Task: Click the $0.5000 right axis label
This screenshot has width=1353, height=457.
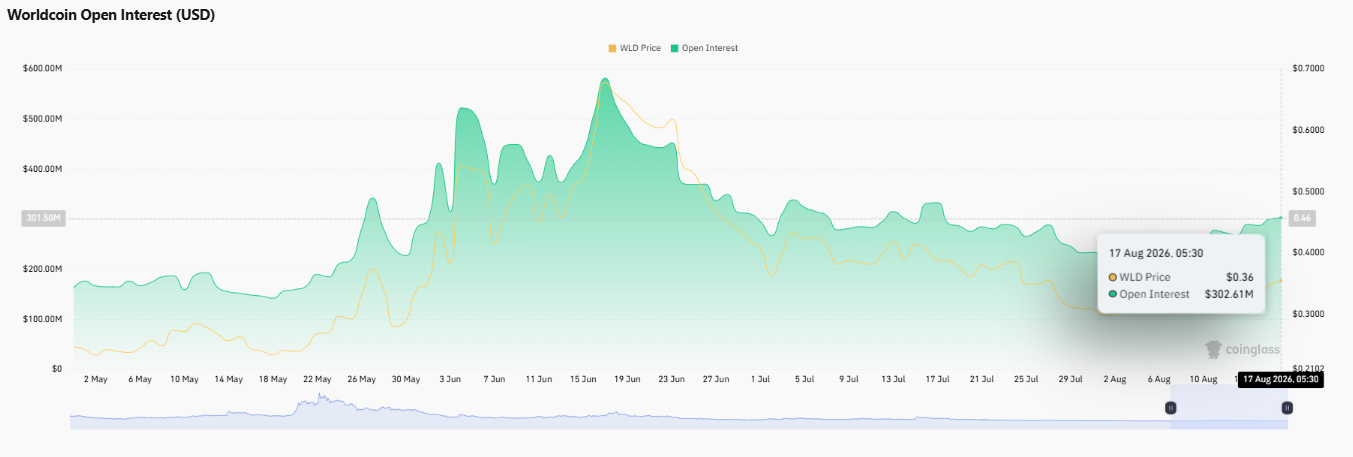Action: 1308,191
